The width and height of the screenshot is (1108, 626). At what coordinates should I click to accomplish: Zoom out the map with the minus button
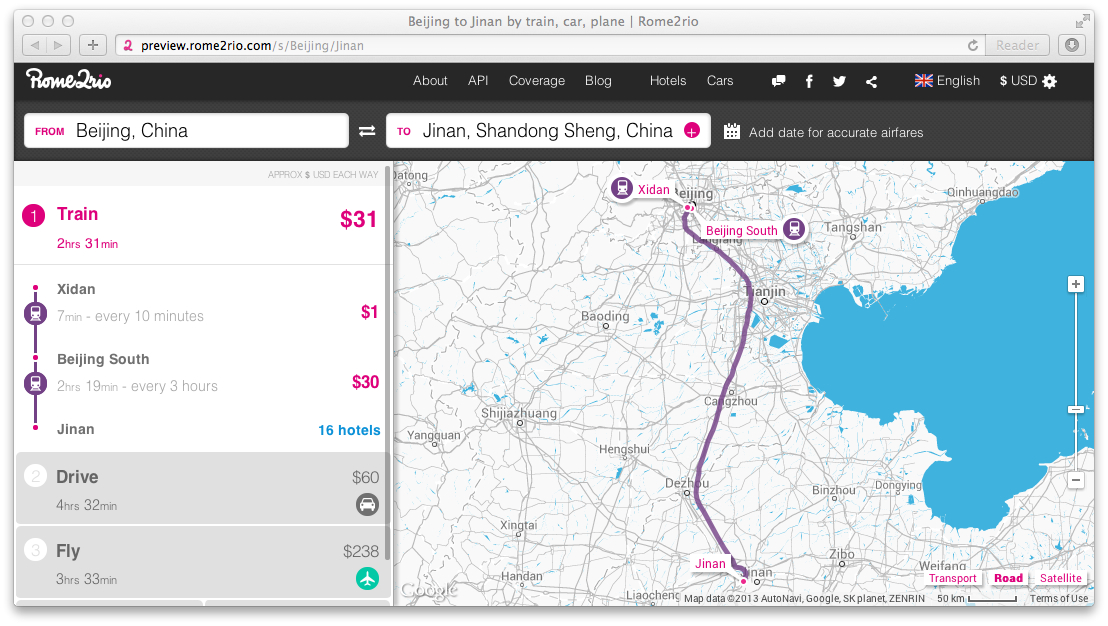point(1075,480)
